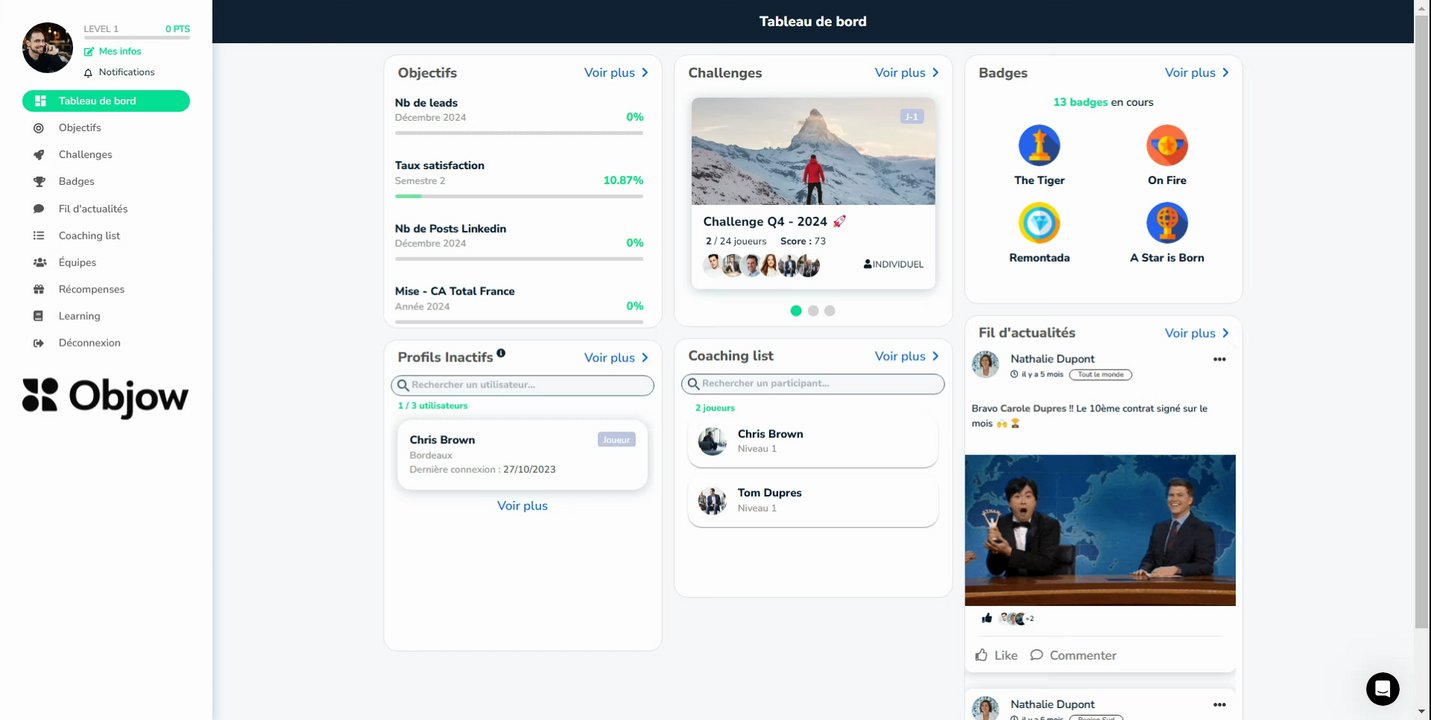The height and width of the screenshot is (720, 1431).
Task: Click the Challenge Q4 - 2024 title
Action: click(775, 222)
